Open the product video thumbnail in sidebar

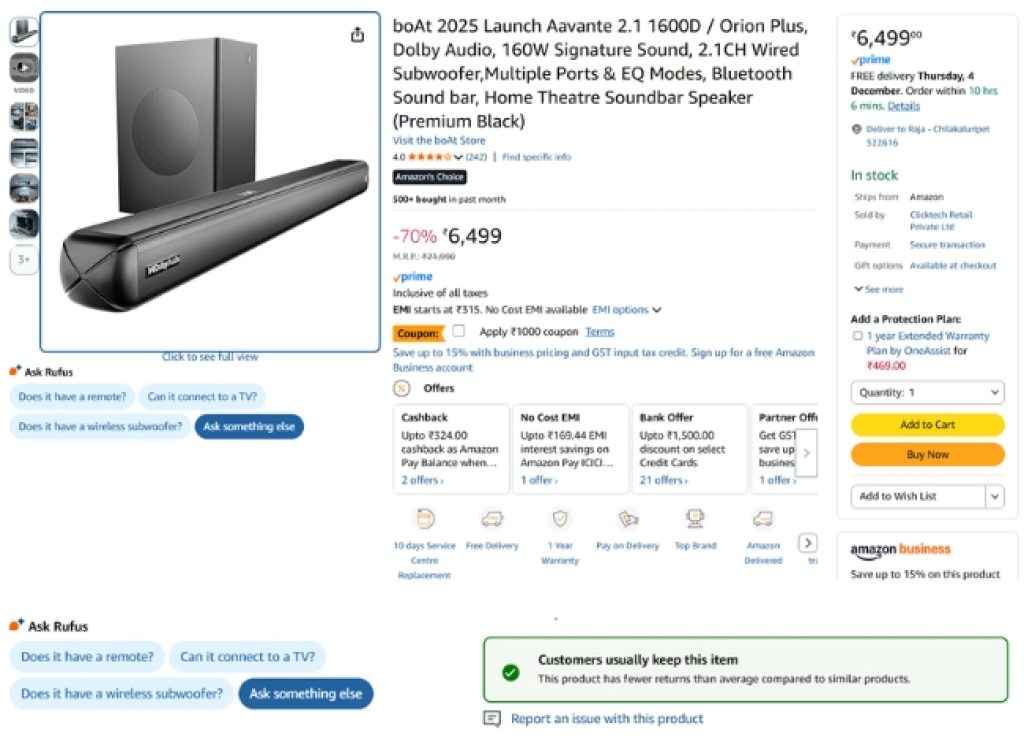(x=23, y=69)
